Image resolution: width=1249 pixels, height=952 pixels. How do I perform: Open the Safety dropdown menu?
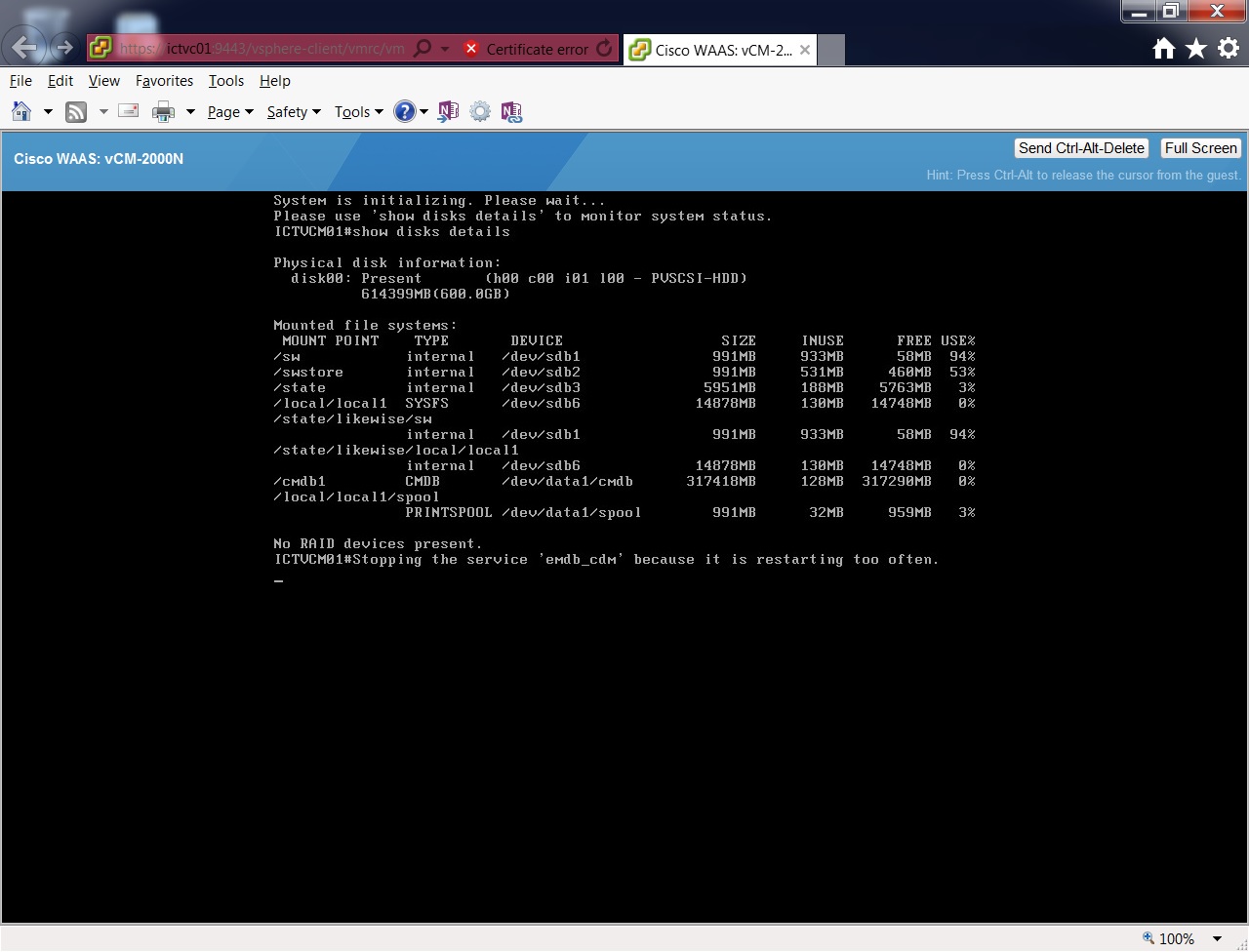pyautogui.click(x=294, y=112)
